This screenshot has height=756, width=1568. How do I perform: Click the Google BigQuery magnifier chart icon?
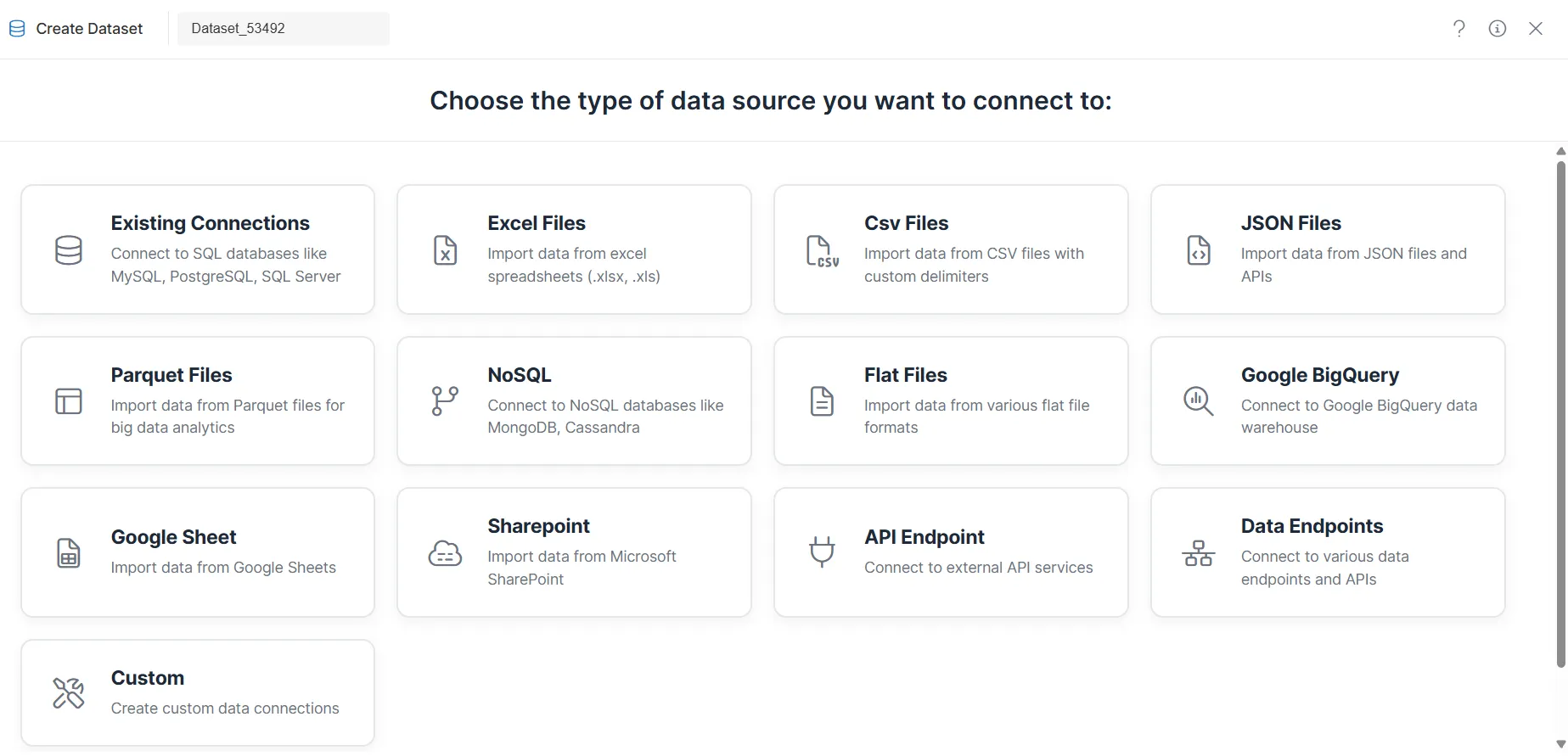1198,401
